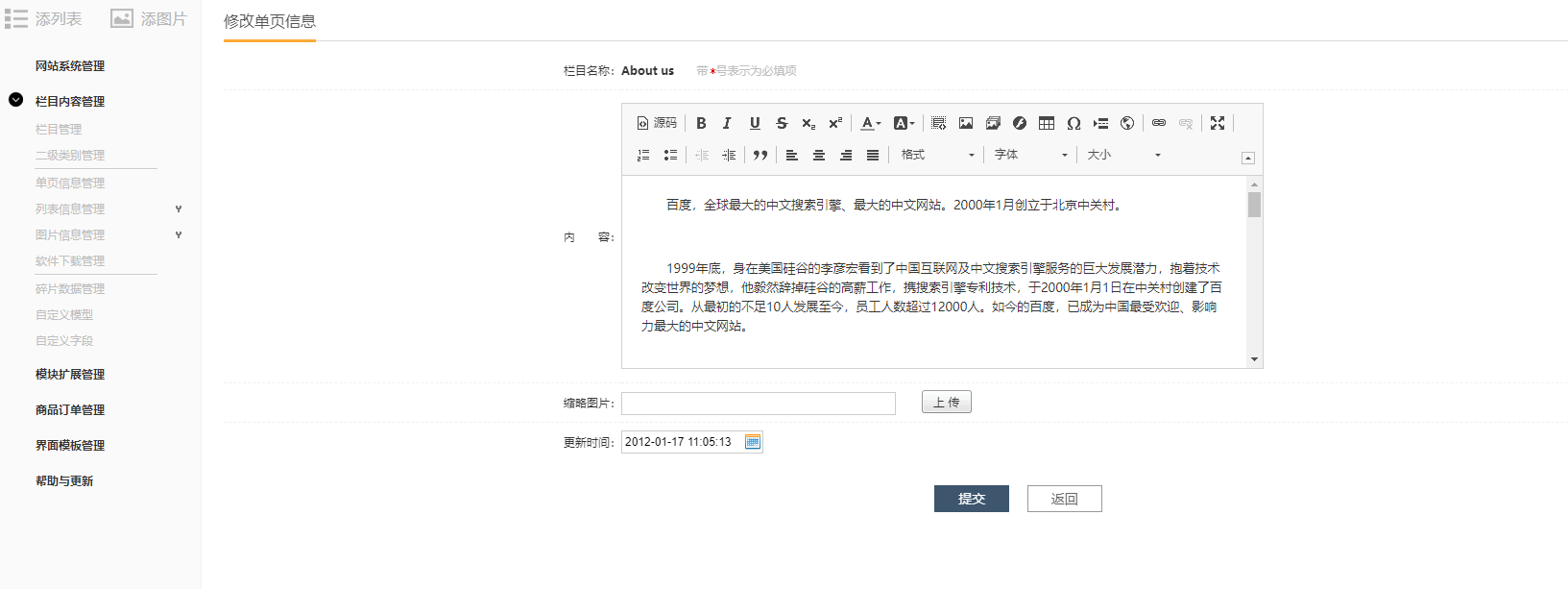Go to 自定义模型
Screen dimensions: 1568x589
(x=64, y=314)
